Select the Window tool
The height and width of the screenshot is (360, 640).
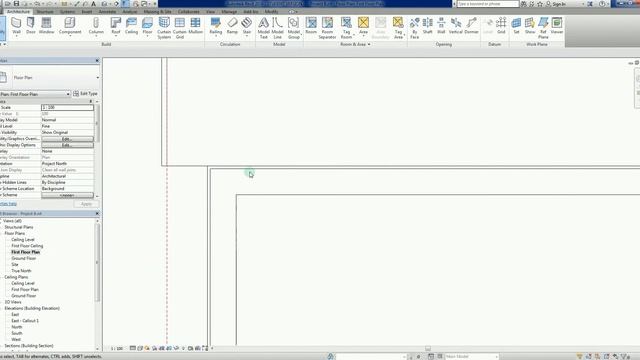[x=47, y=26]
